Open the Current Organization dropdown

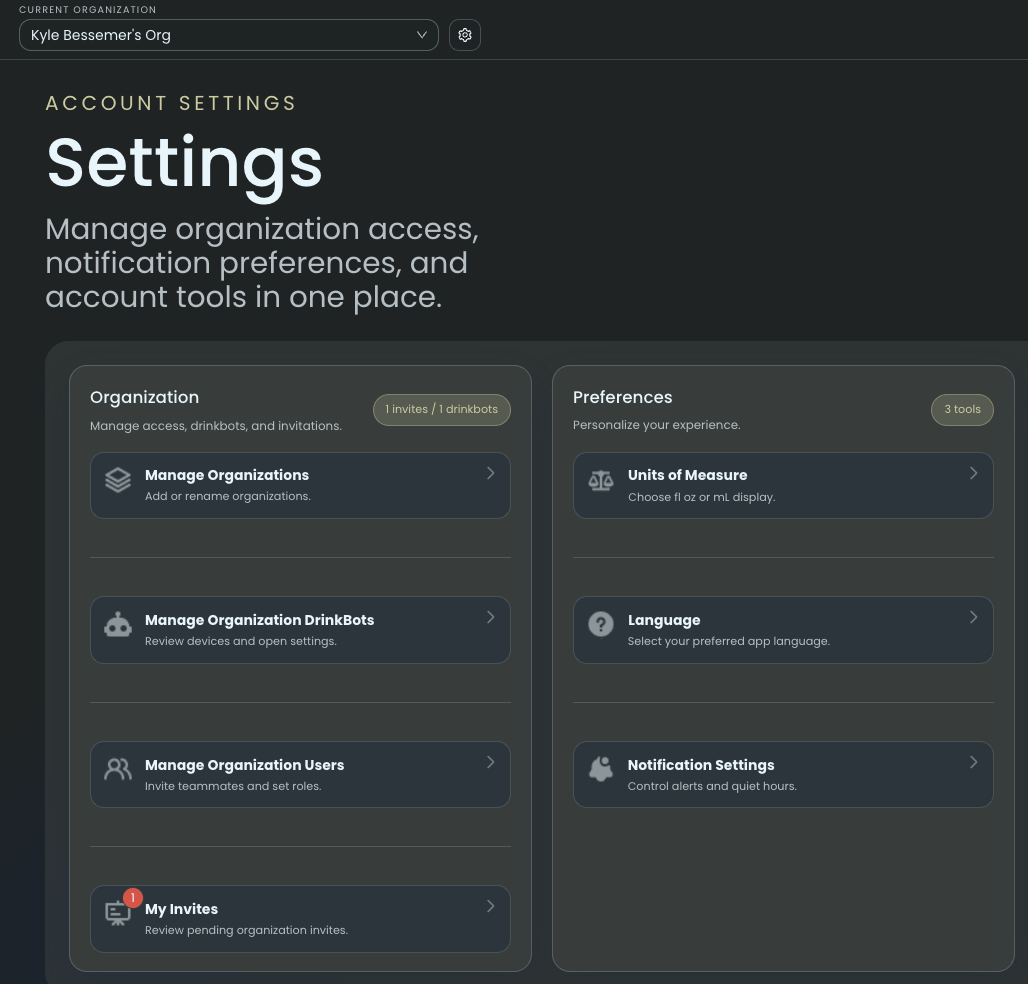pos(228,35)
